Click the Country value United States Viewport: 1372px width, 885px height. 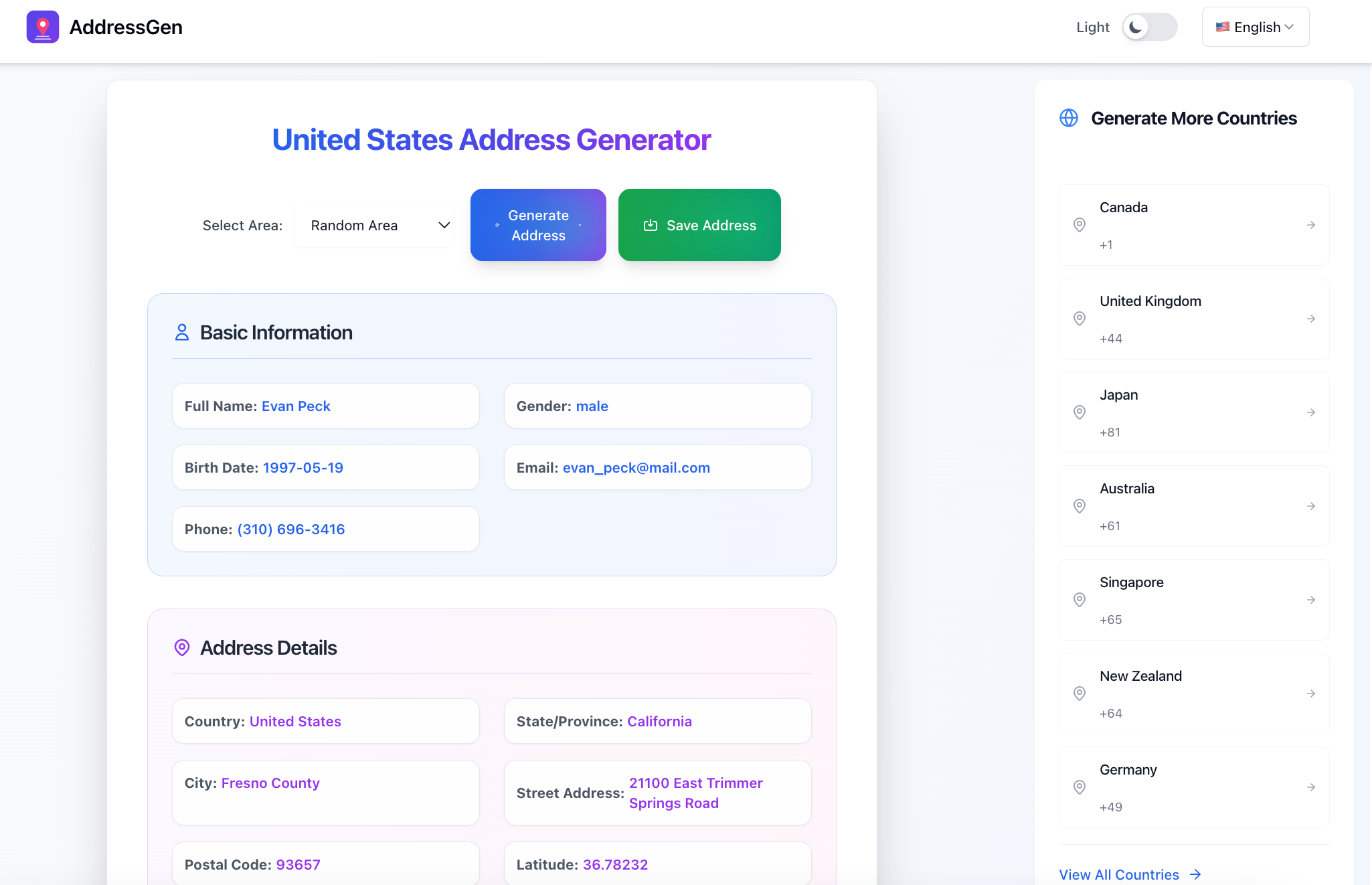(295, 722)
